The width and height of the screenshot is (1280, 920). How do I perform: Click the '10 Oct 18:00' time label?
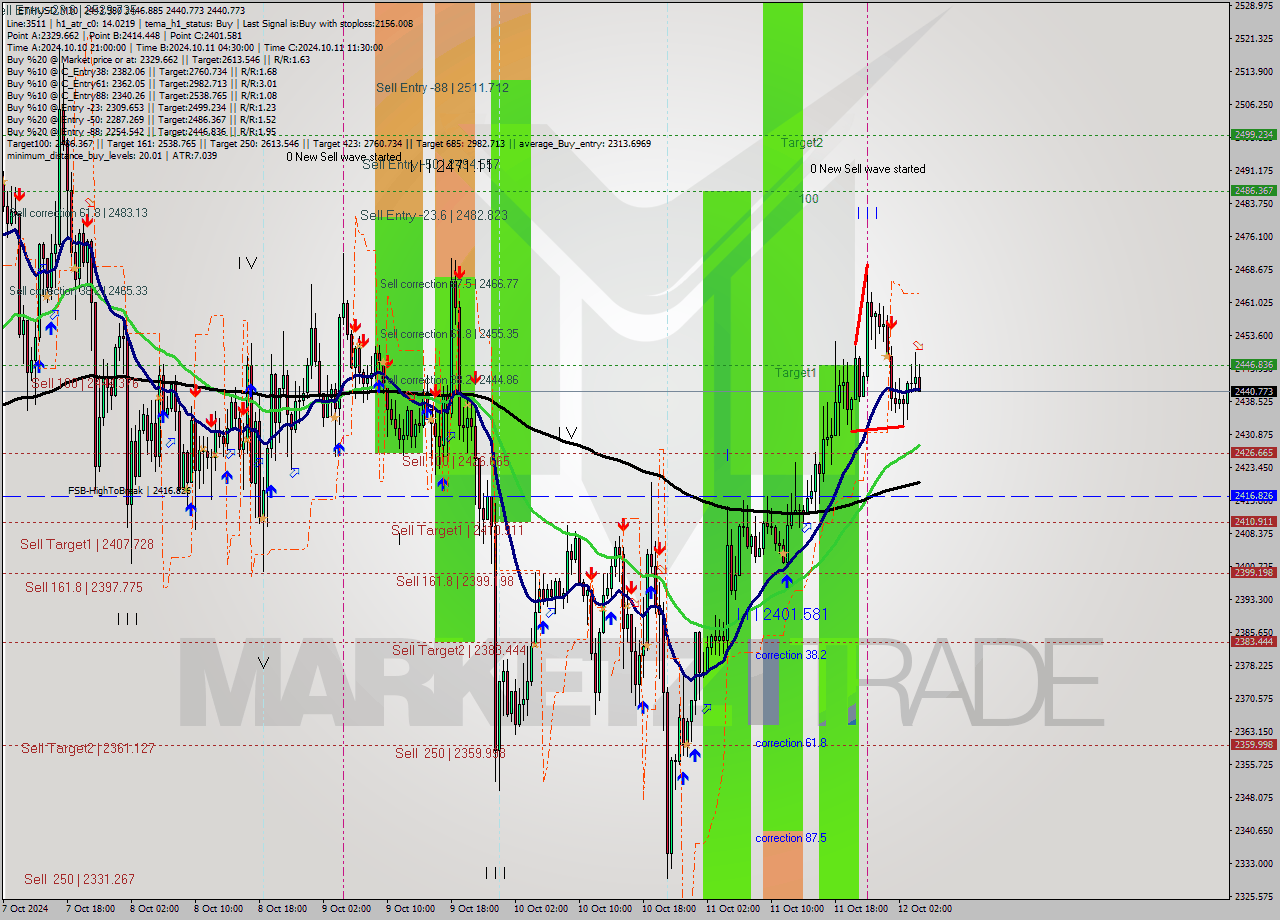668,909
